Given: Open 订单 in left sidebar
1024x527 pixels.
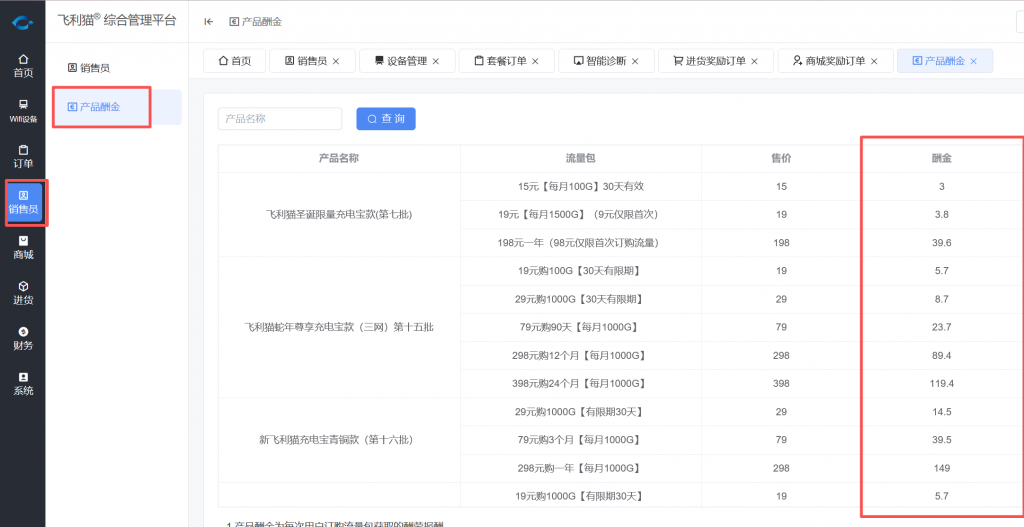Looking at the screenshot, I should click(x=23, y=157).
